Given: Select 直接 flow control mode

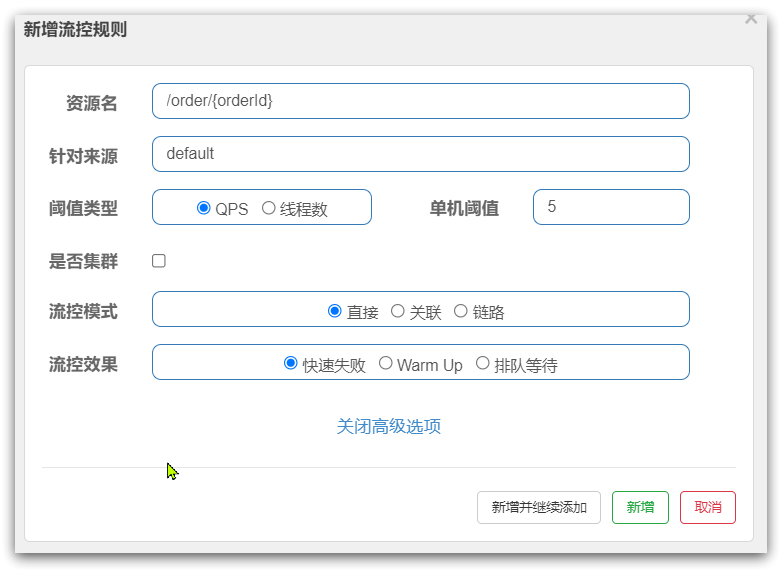Looking at the screenshot, I should click(335, 311).
